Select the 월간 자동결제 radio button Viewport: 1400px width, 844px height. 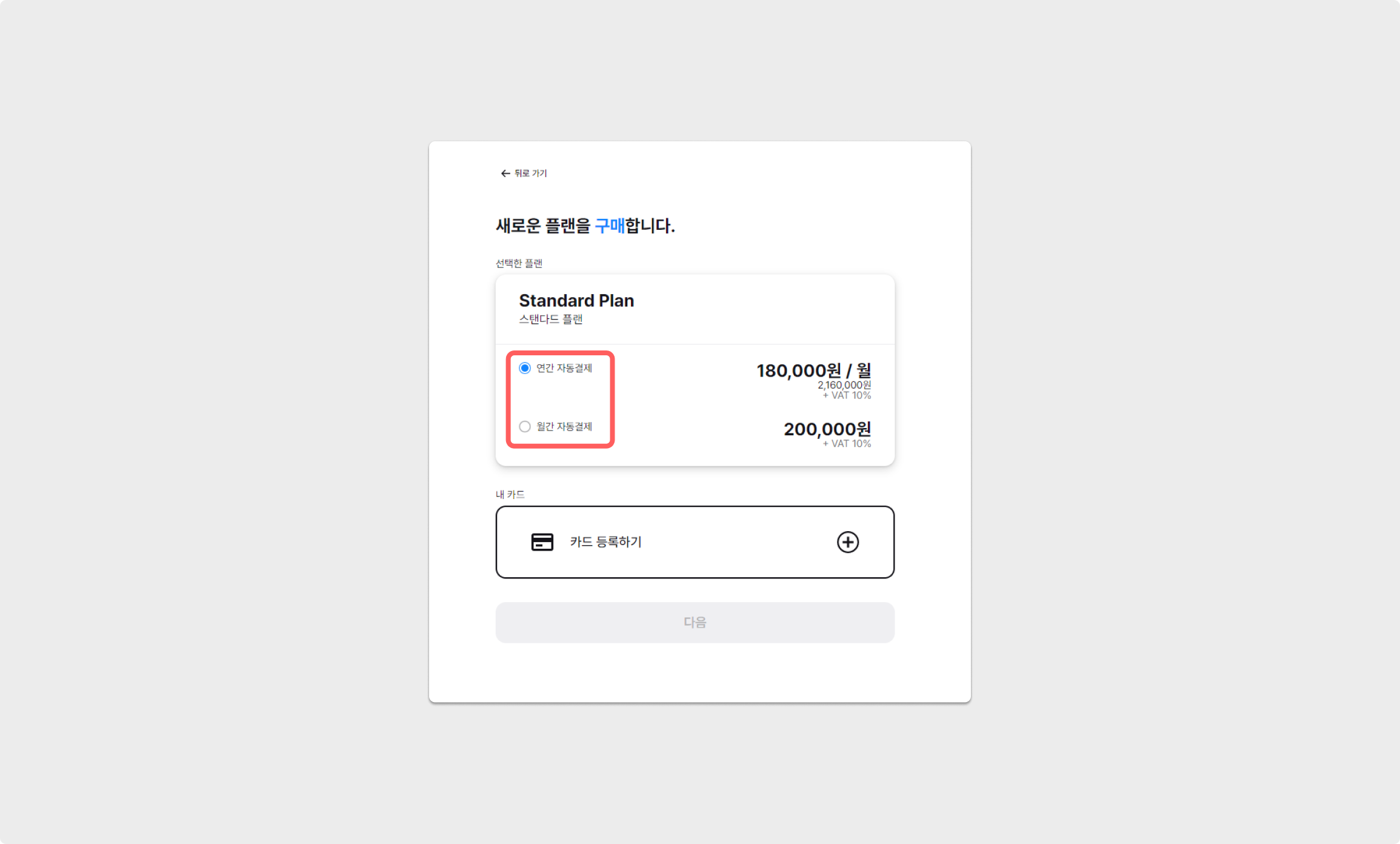point(525,426)
